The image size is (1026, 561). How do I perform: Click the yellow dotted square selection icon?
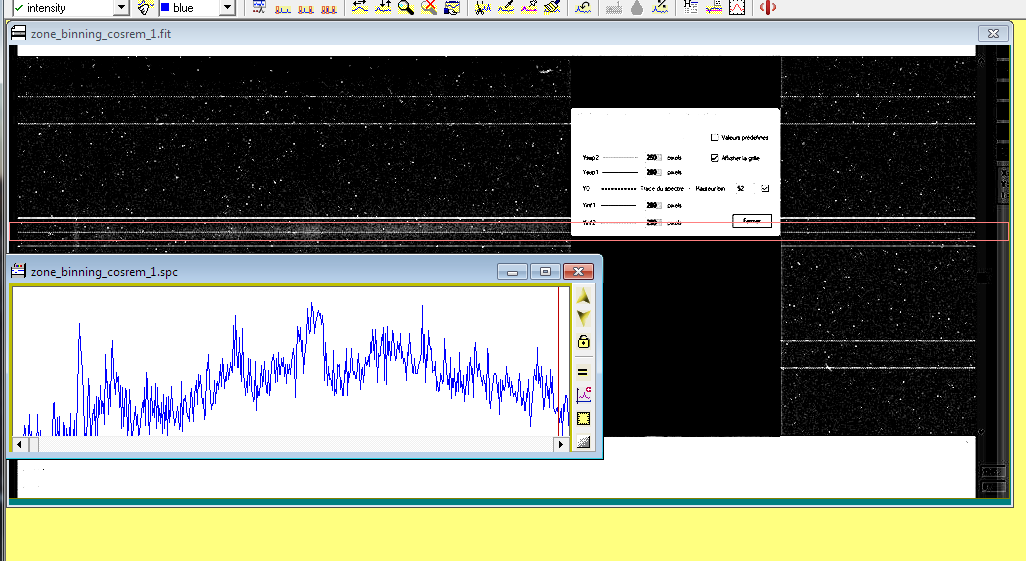click(x=583, y=419)
